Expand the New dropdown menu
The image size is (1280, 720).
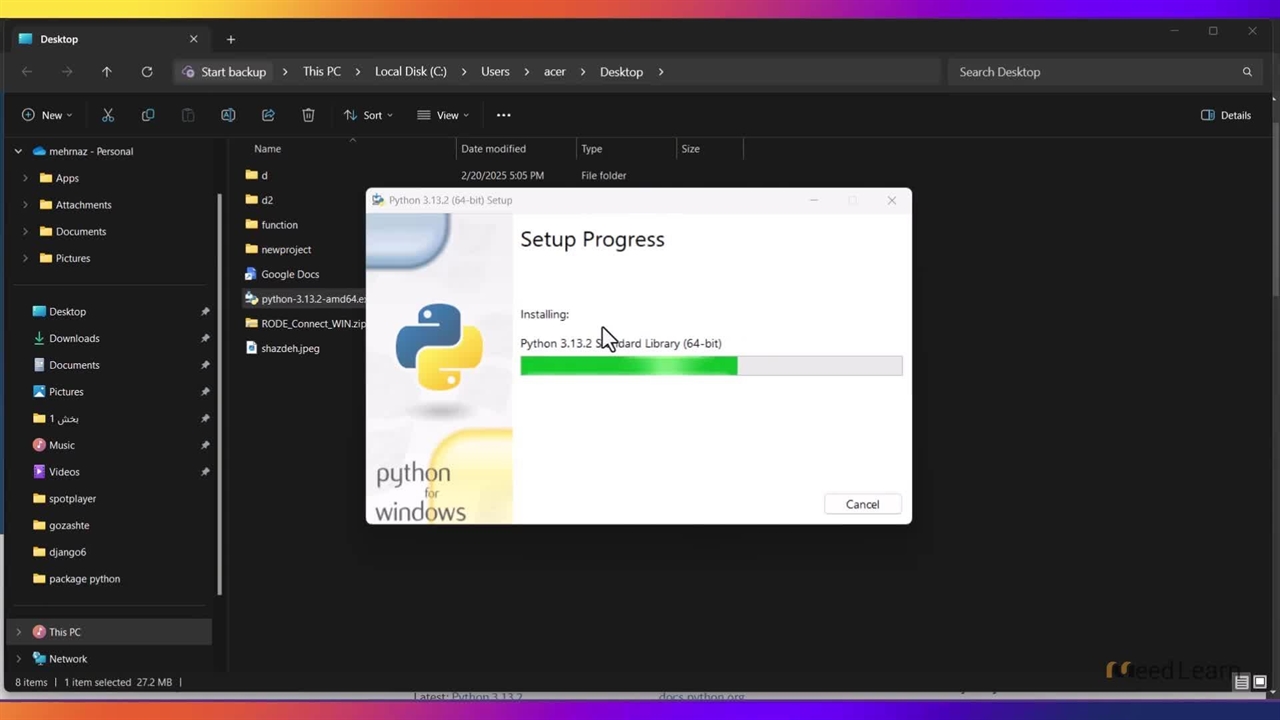point(47,115)
